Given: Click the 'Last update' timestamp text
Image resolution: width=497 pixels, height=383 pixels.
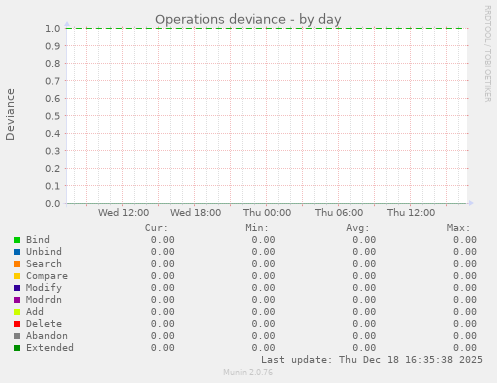Looking at the screenshot, I should click(372, 360).
